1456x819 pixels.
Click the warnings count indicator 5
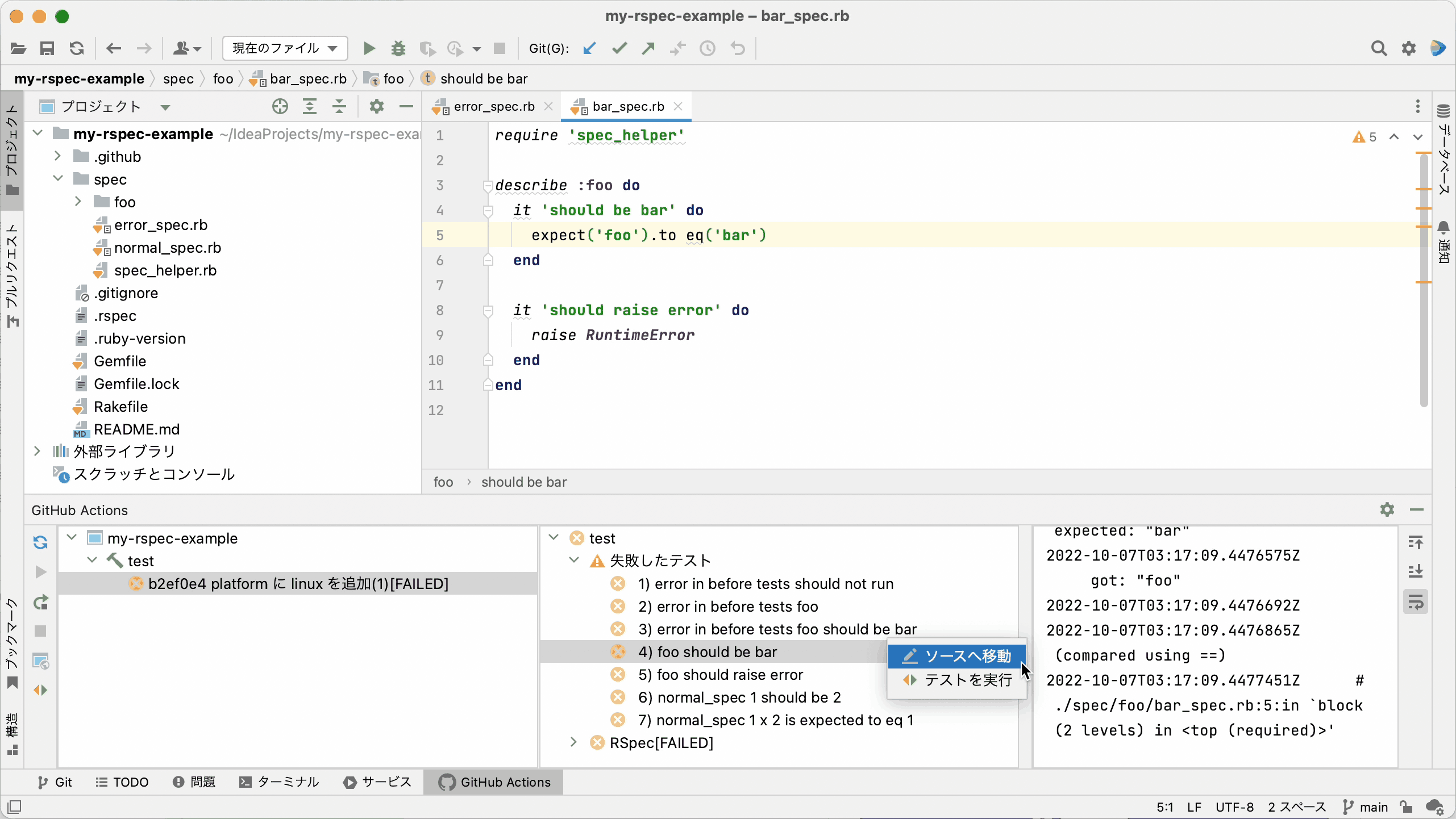click(x=1365, y=136)
